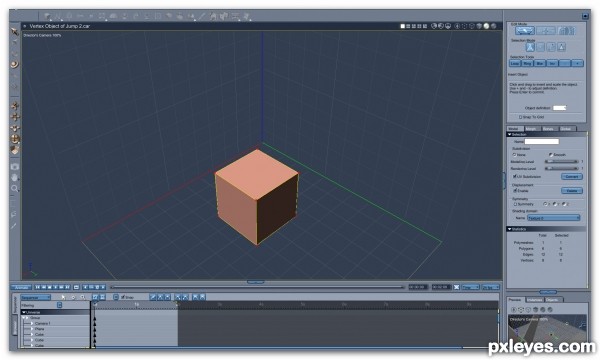The height and width of the screenshot is (360, 600).
Task: Switch to the Bones tab
Action: pos(548,129)
